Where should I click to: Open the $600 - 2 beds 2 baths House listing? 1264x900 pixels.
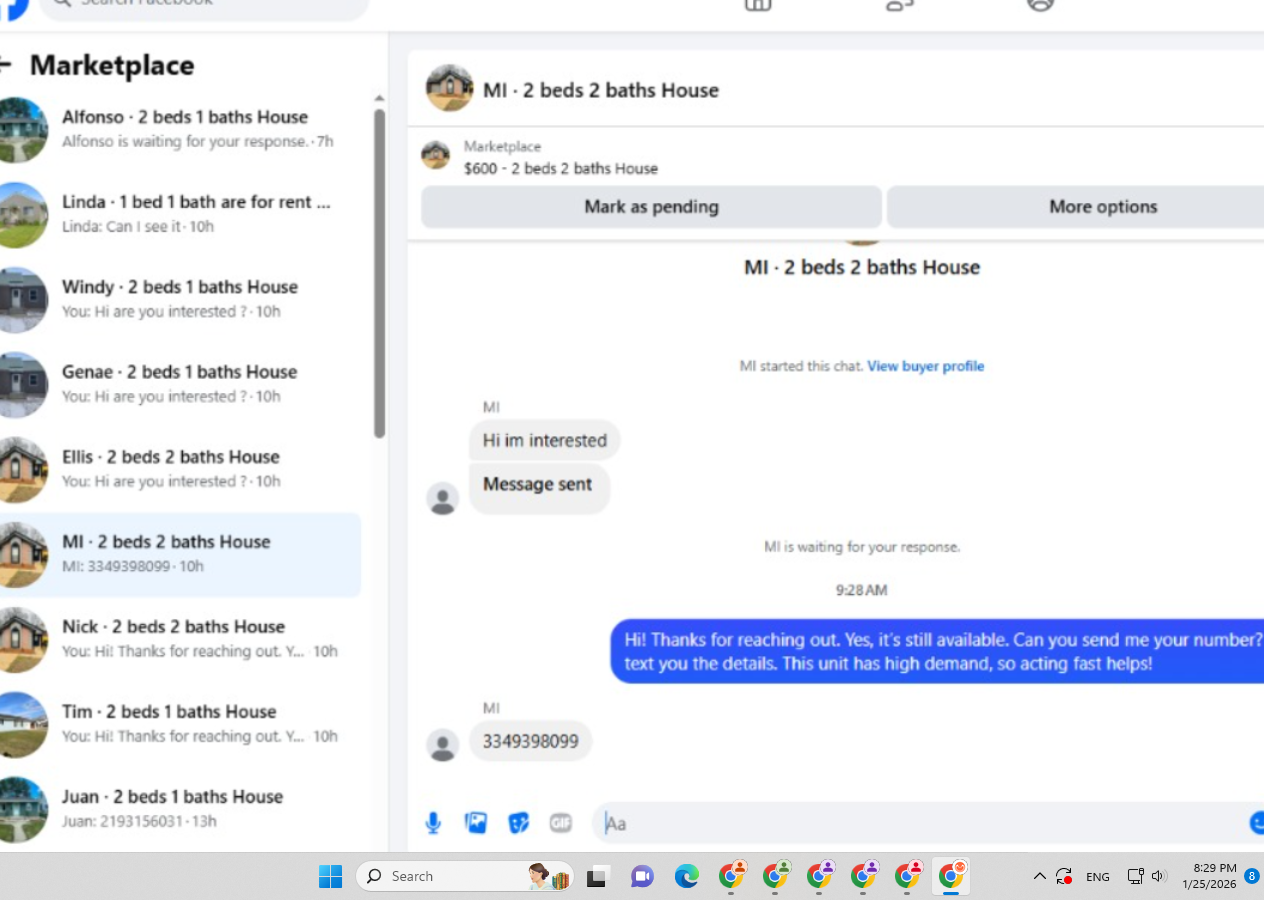(561, 168)
